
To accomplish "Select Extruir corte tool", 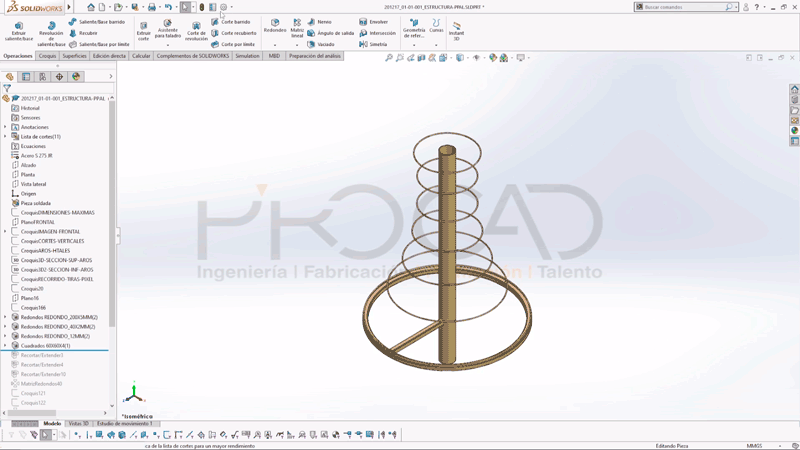I will (144, 31).
